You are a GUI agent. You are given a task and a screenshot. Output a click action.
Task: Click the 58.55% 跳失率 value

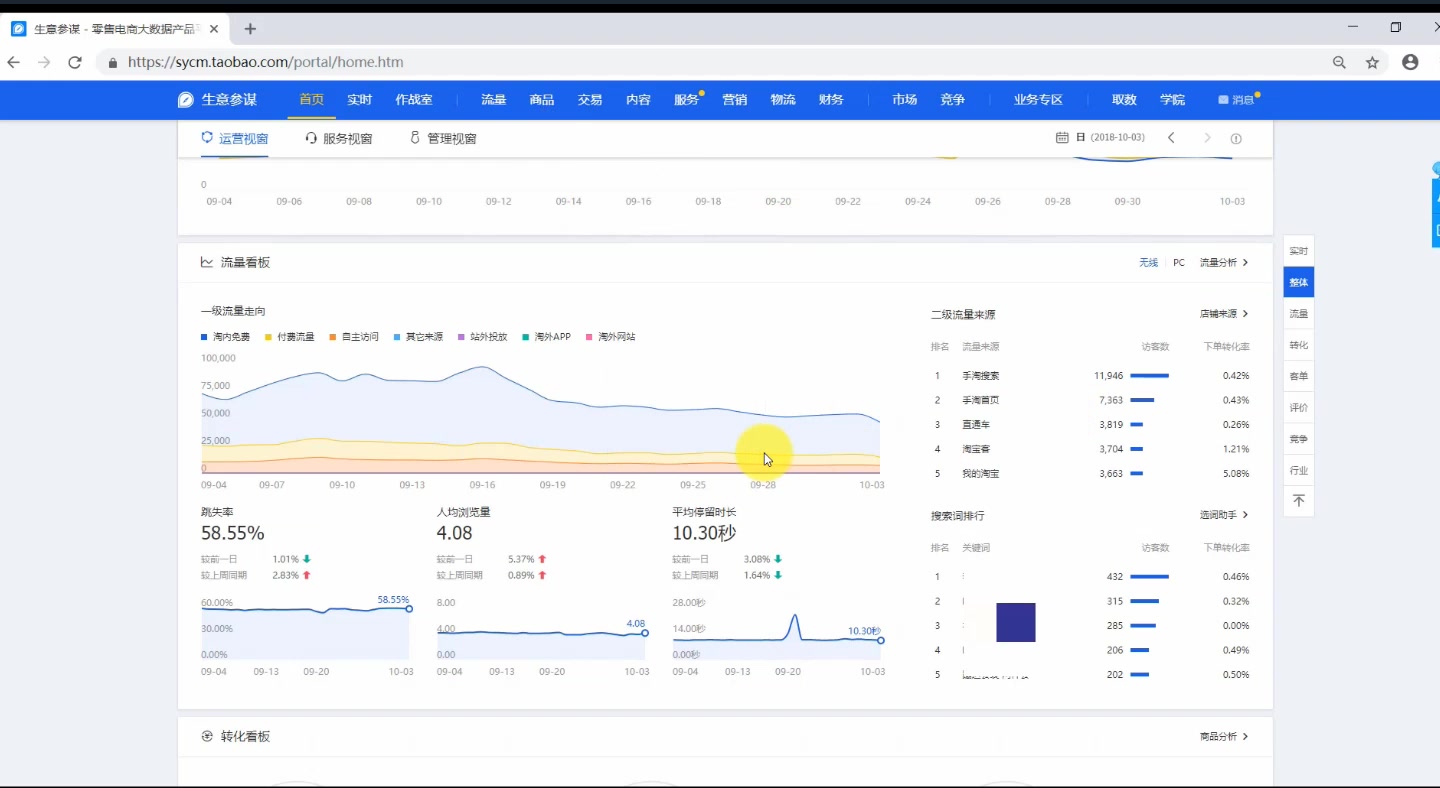click(232, 533)
